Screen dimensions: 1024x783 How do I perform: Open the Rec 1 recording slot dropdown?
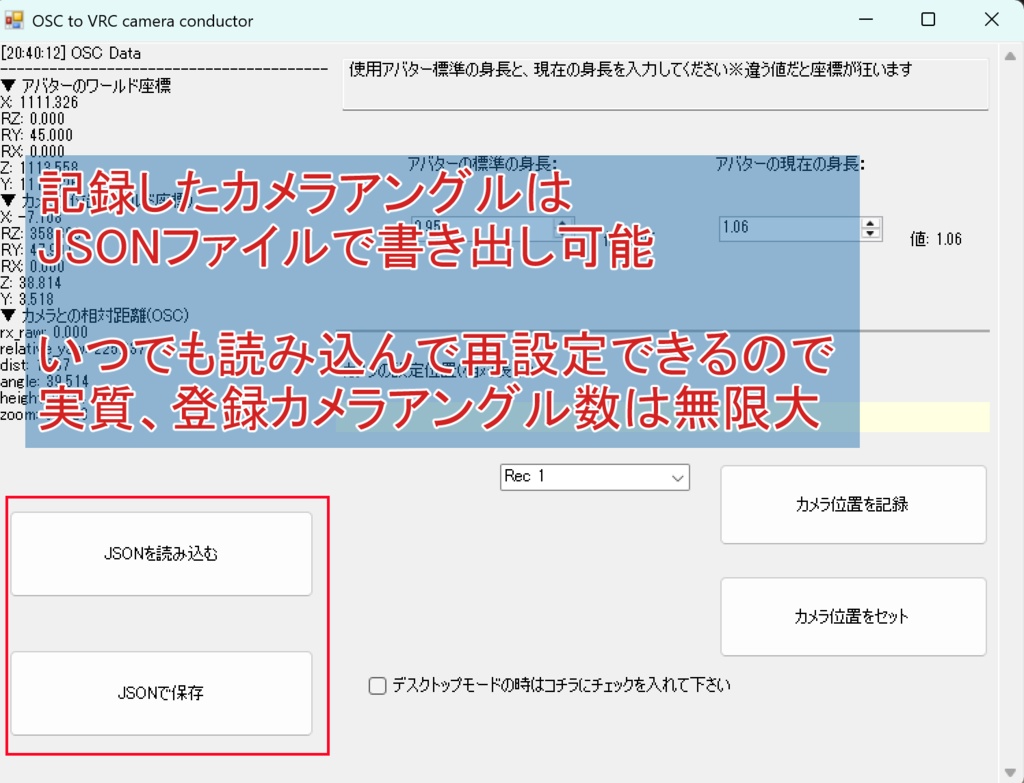click(594, 477)
